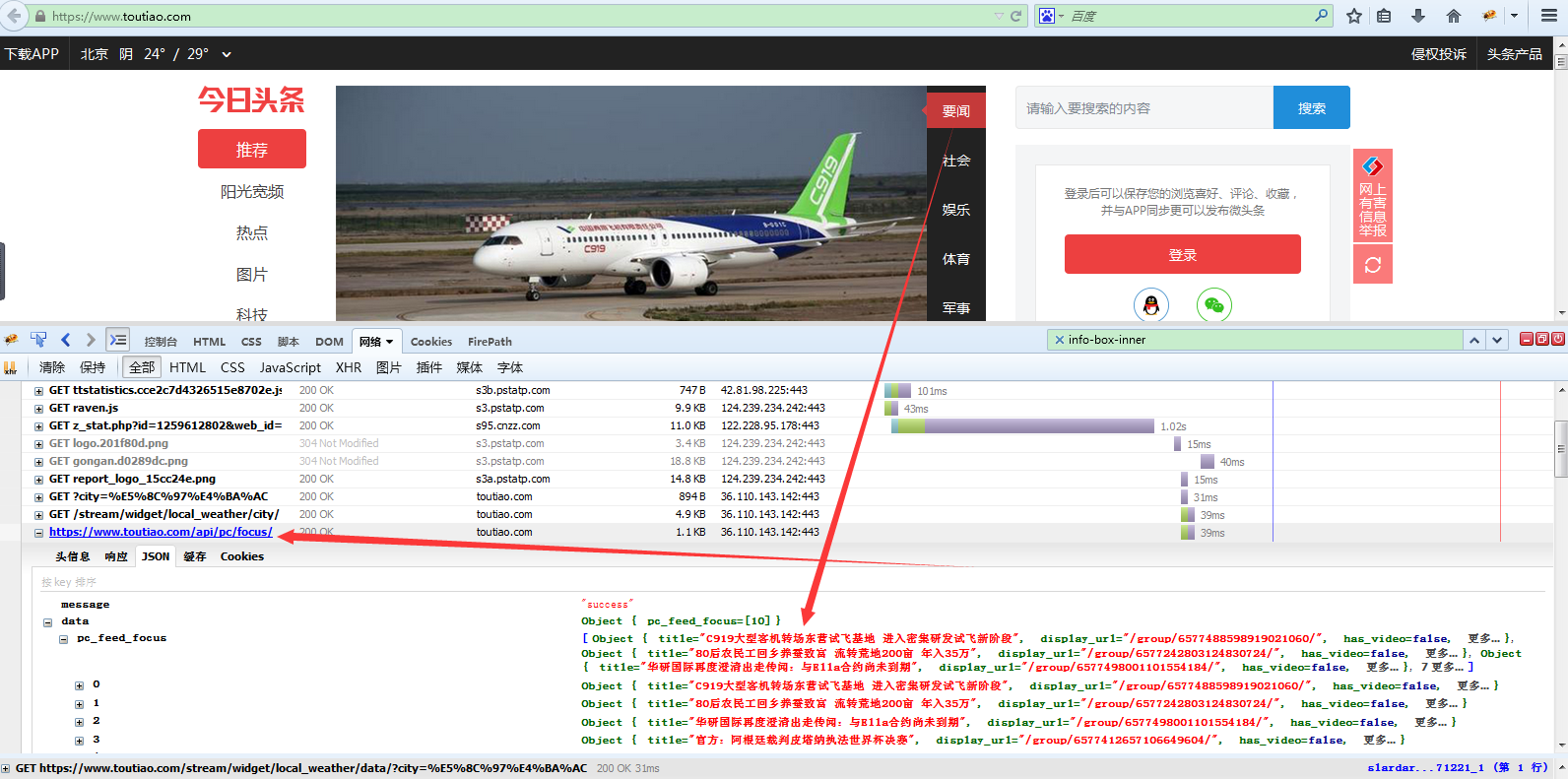The image size is (1568, 779).
Task: Open the 头信息 headers tab
Action: [x=73, y=556]
